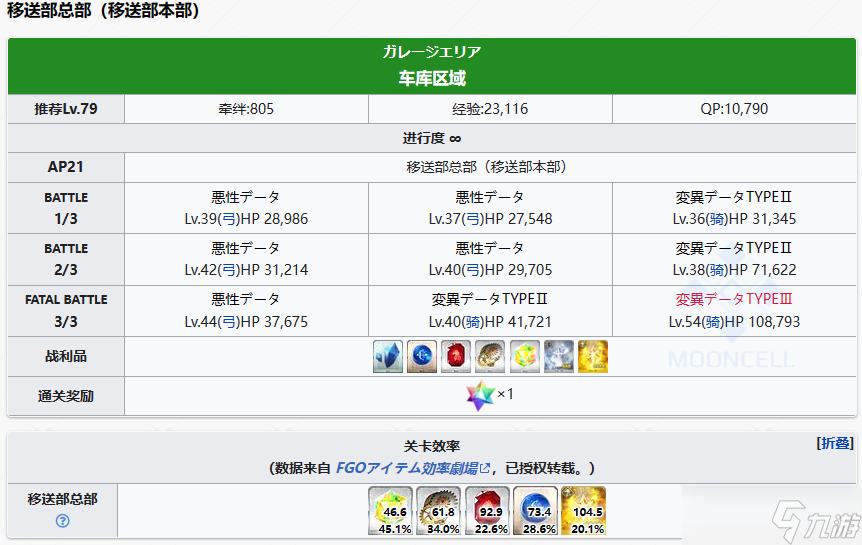The image size is (862, 545).
Task: Select red gem efficiency icon showing 92.9
Action: [486, 511]
